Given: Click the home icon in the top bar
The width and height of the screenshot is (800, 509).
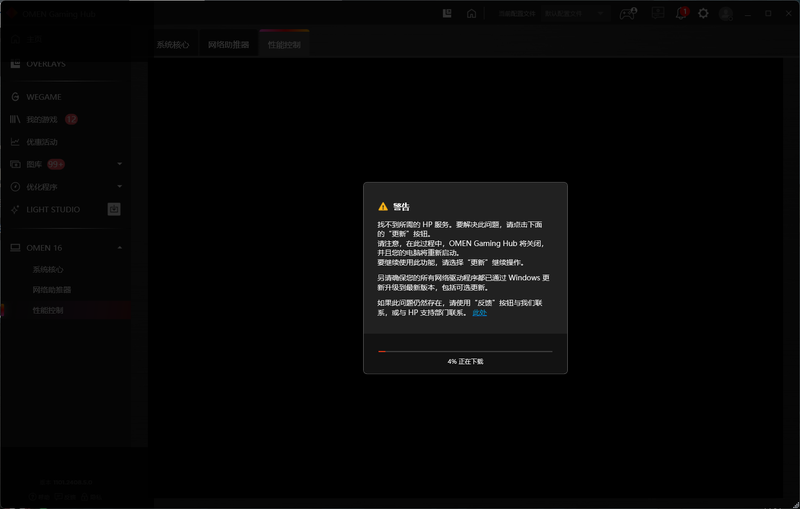Looking at the screenshot, I should click(x=471, y=14).
